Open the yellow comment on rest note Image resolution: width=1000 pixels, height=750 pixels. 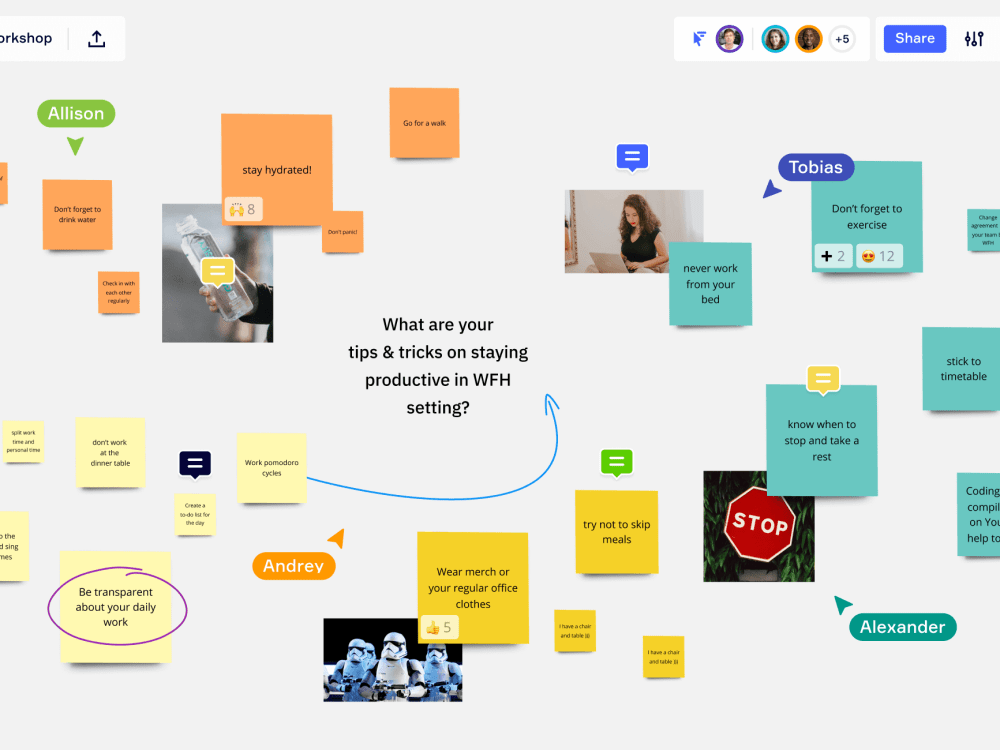[x=823, y=380]
